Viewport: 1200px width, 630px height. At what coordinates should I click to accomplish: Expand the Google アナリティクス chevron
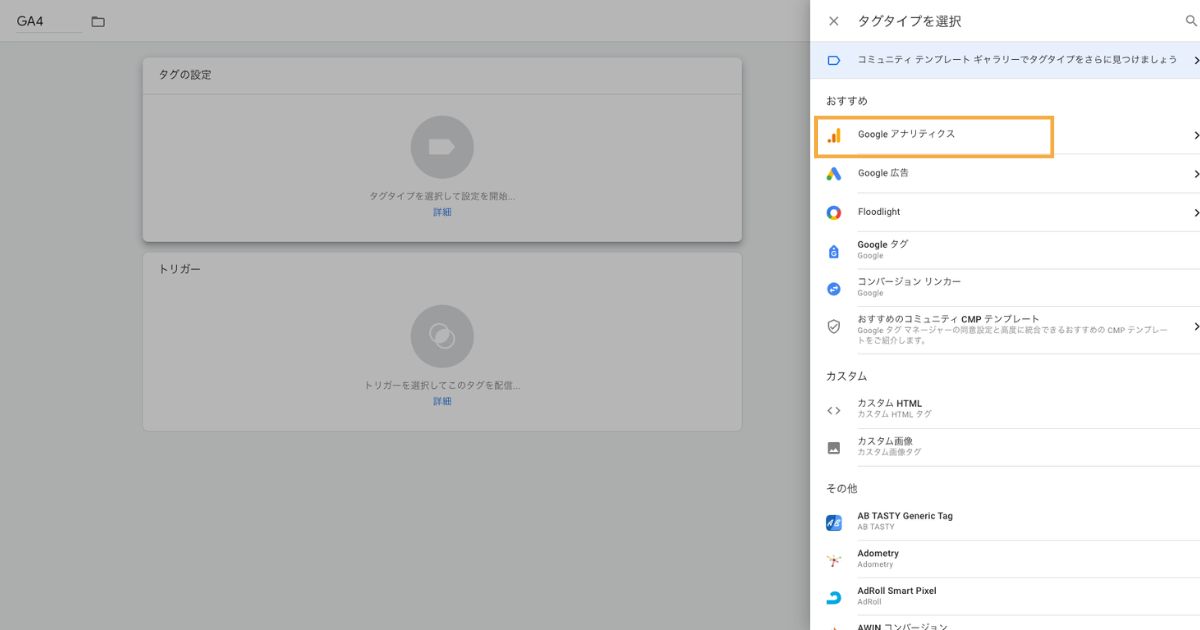(1196, 135)
